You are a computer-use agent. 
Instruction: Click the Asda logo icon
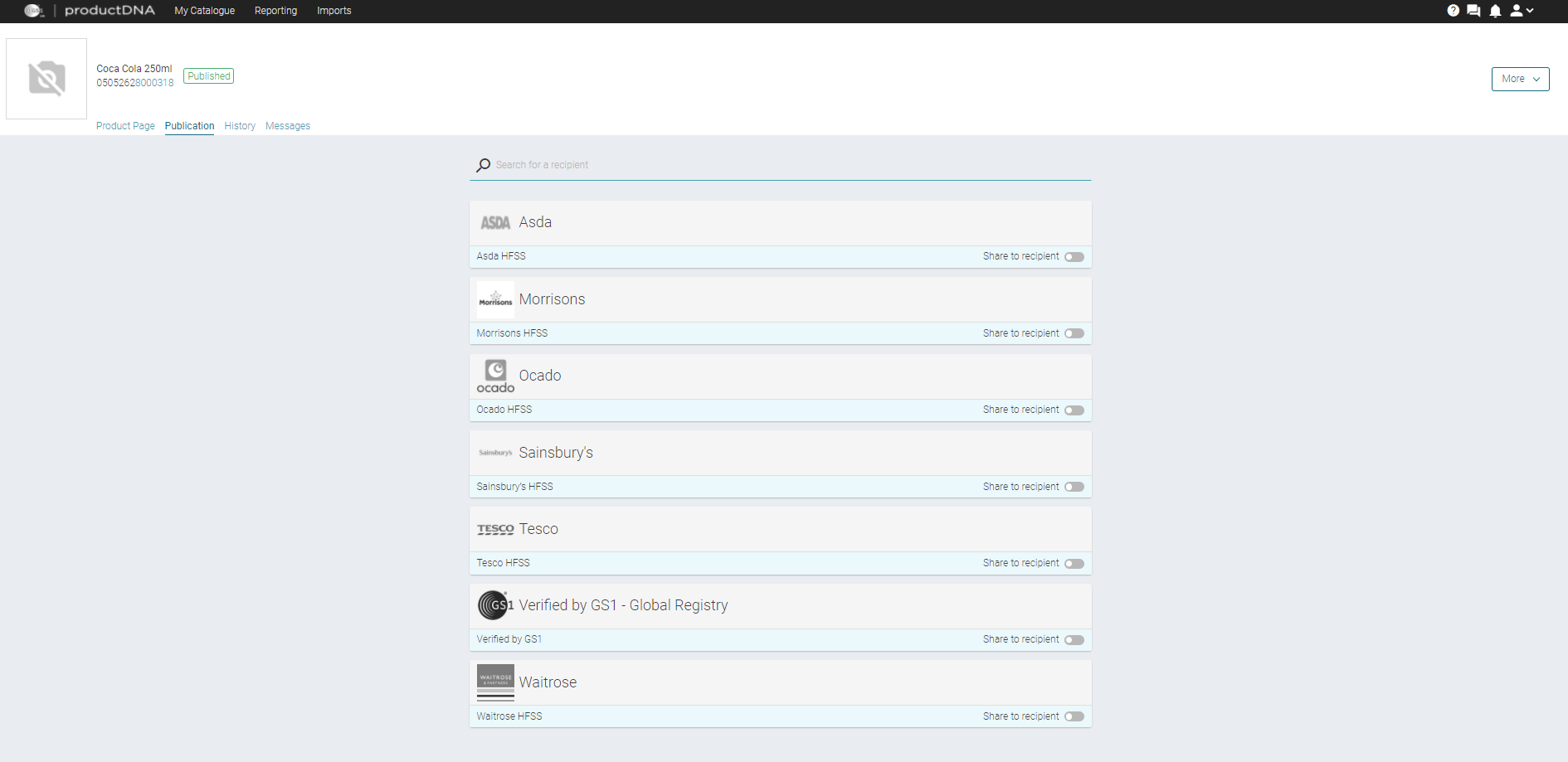(495, 223)
